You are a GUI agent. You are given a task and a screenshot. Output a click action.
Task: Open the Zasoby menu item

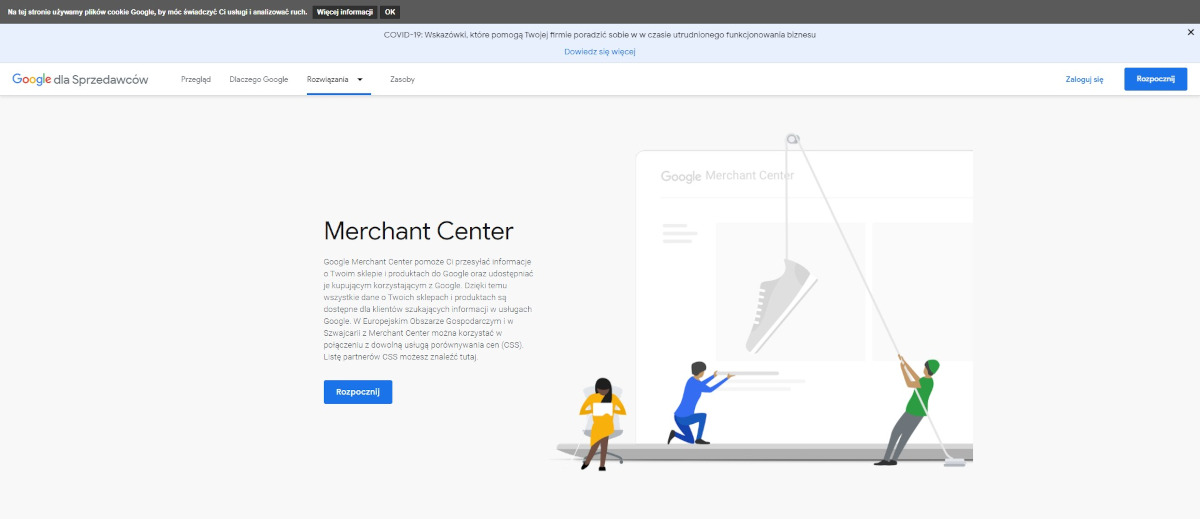pos(402,79)
